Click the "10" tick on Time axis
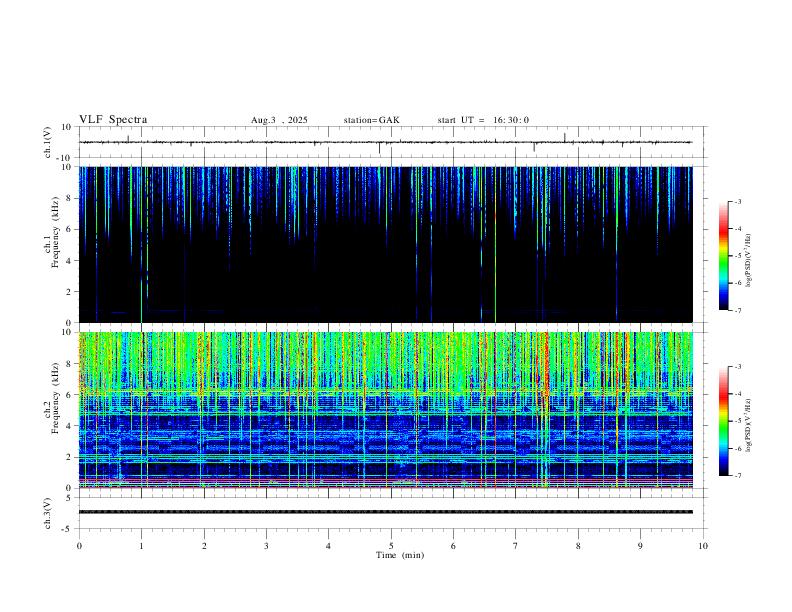 (x=703, y=546)
